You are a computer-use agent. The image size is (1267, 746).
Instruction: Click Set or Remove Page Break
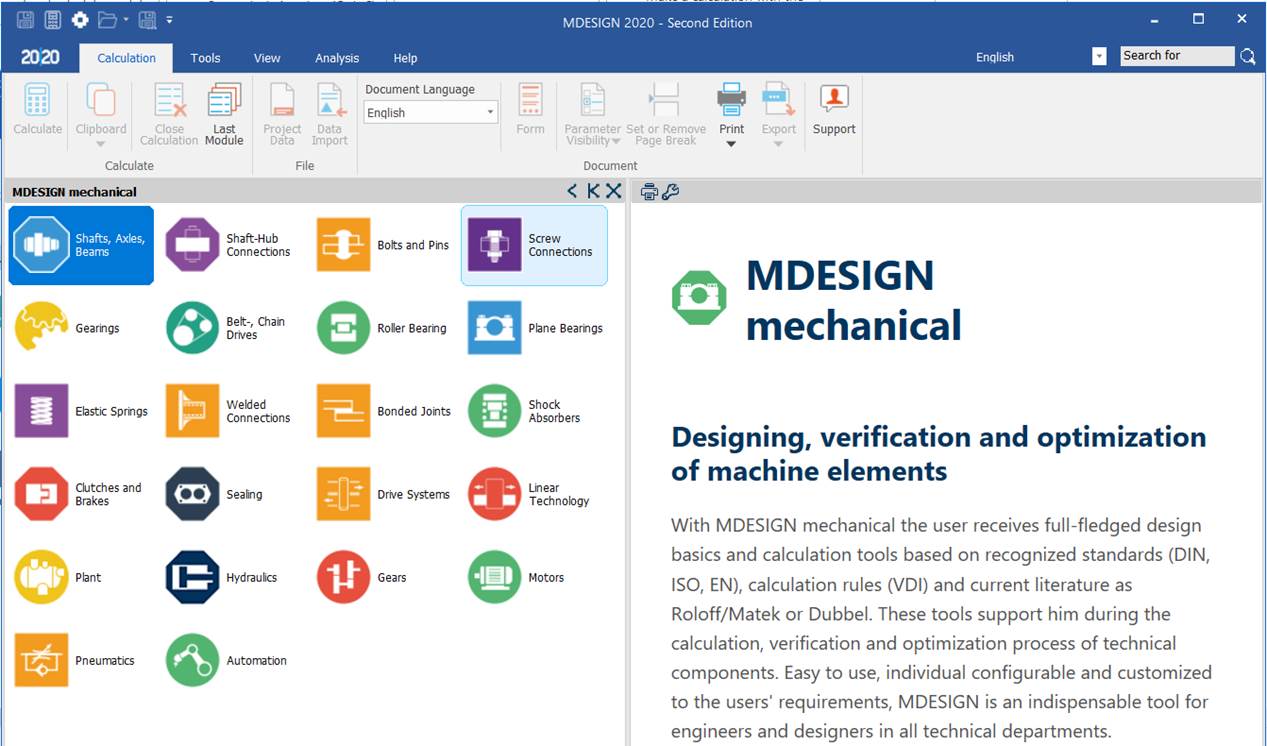[x=666, y=115]
